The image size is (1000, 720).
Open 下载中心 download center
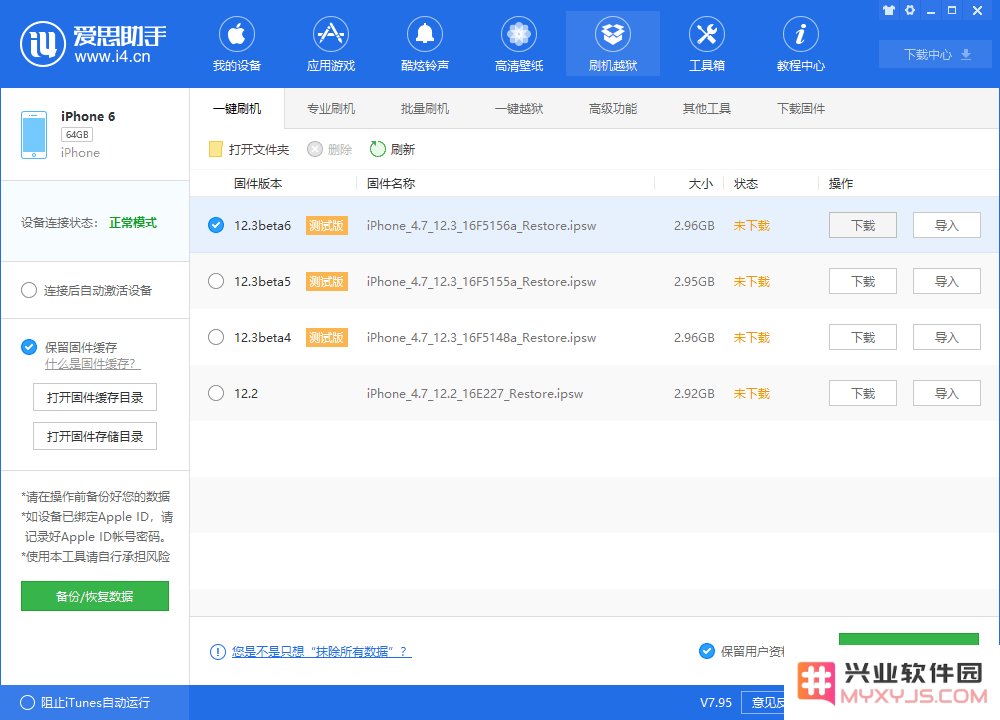pyautogui.click(x=935, y=54)
